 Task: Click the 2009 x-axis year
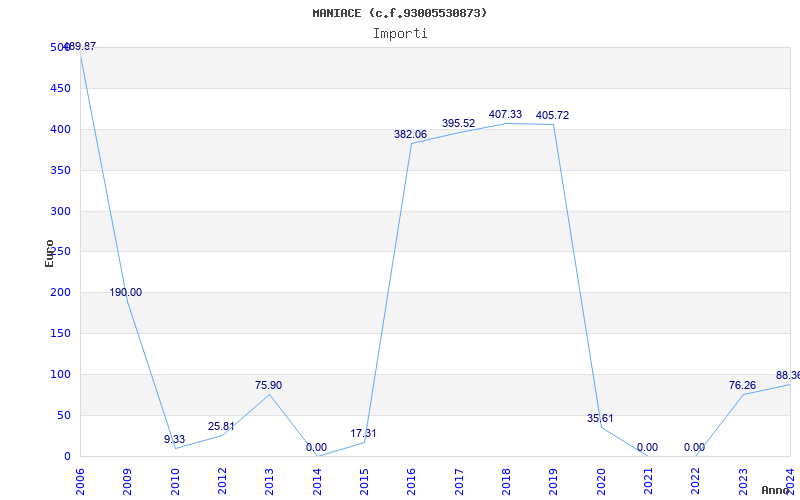point(128,482)
